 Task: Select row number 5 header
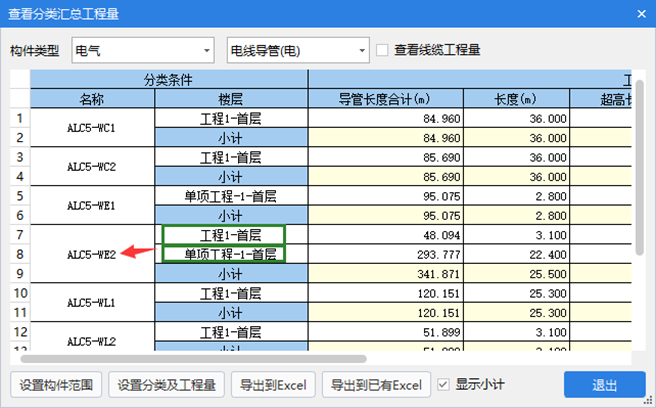[x=19, y=196]
